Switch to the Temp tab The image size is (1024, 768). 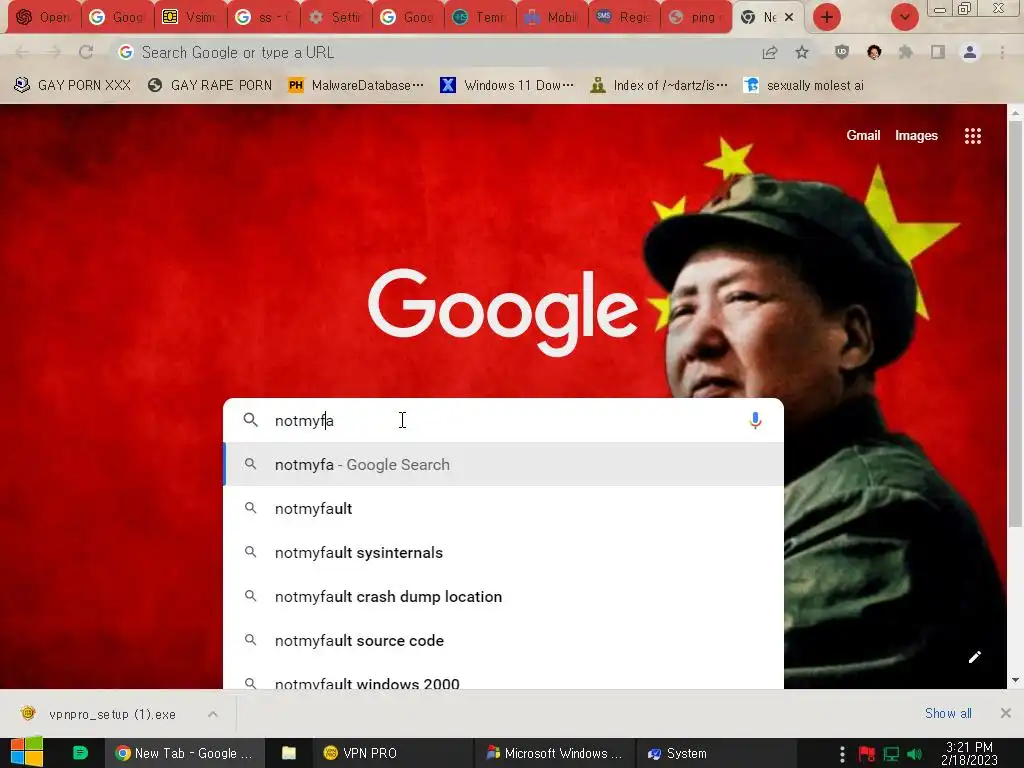tap(481, 18)
